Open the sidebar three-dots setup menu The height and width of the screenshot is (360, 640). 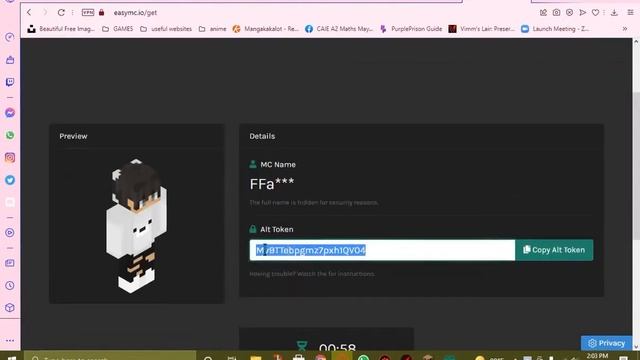point(10,340)
